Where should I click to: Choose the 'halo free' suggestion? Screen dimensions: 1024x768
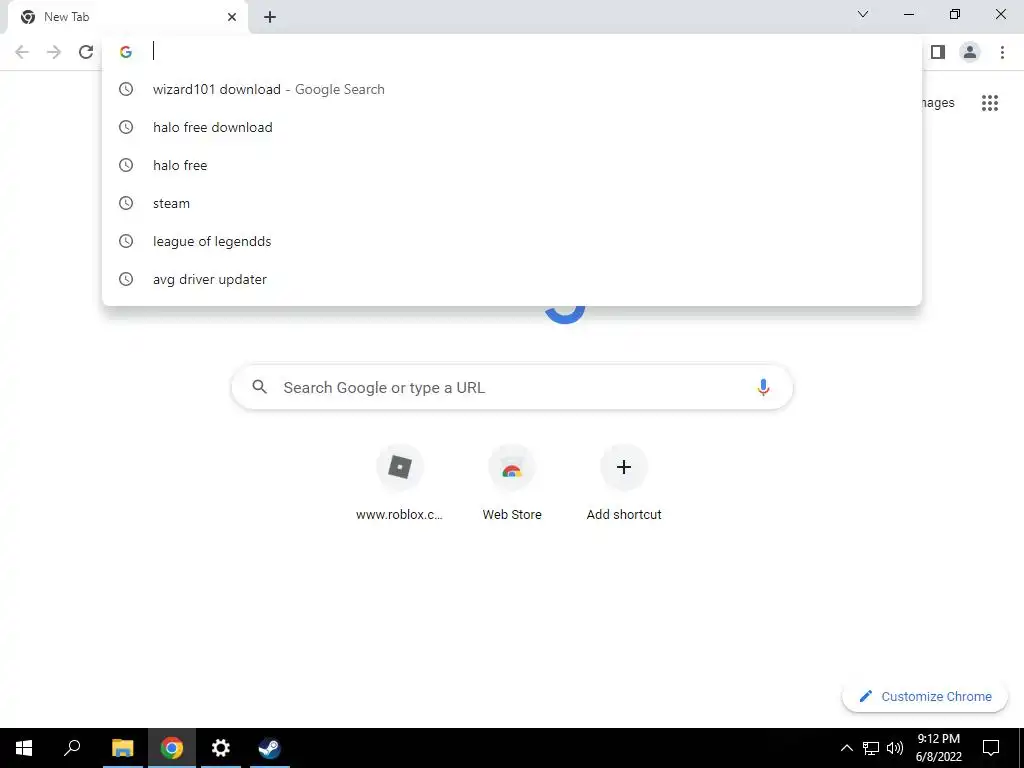click(512, 165)
